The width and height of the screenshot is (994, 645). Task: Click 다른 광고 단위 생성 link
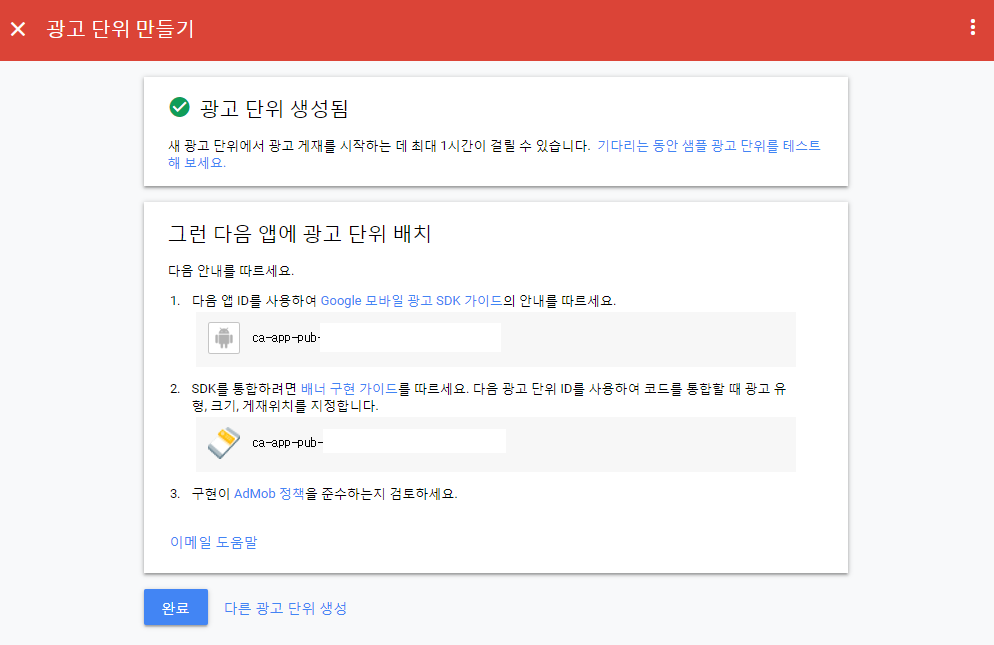tap(285, 608)
